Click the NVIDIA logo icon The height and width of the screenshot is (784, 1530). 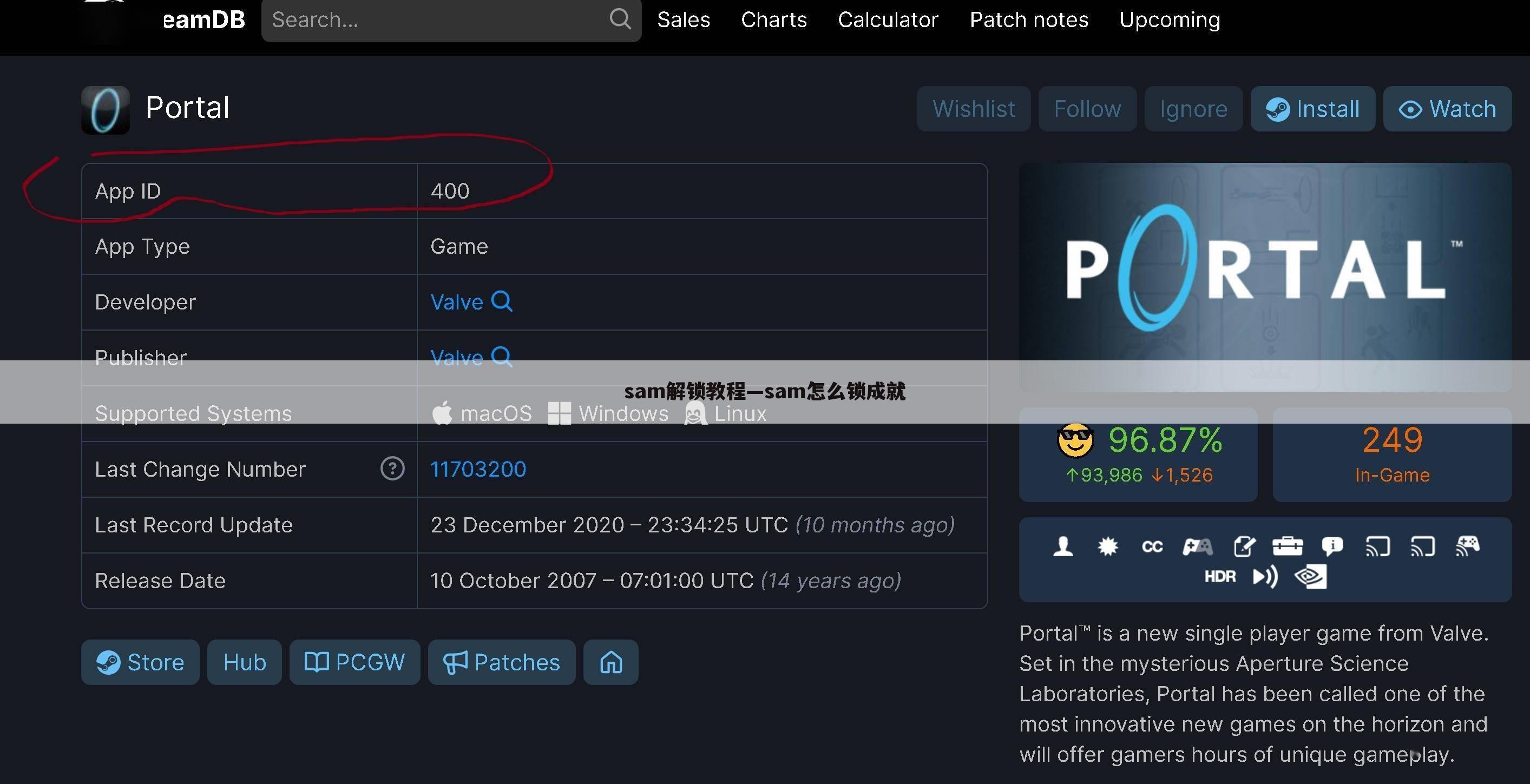[x=1311, y=577]
